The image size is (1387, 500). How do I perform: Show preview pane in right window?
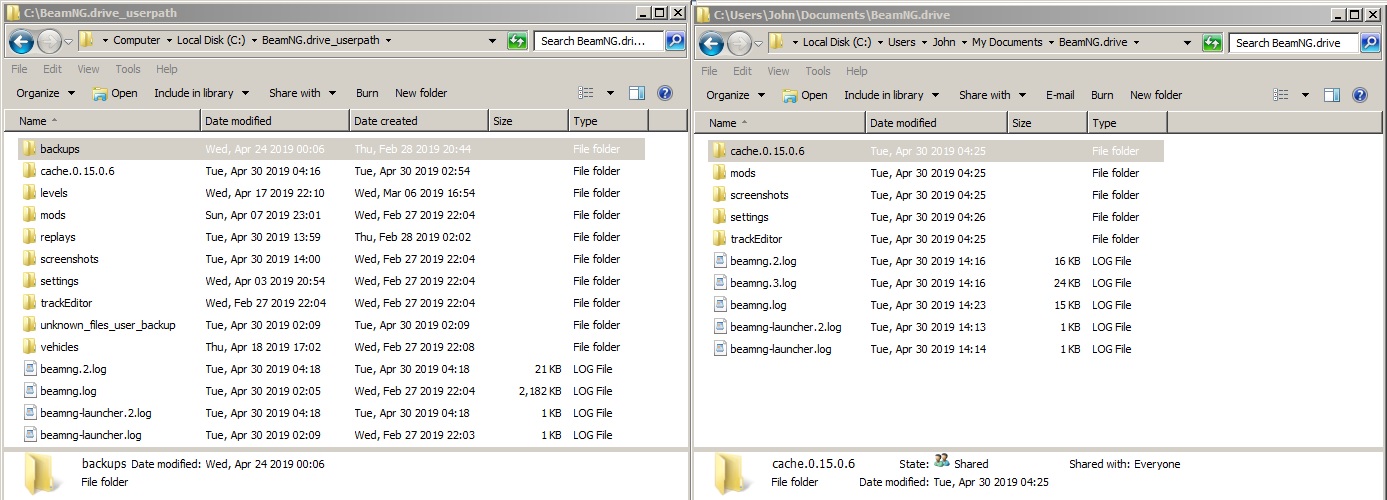1332,95
